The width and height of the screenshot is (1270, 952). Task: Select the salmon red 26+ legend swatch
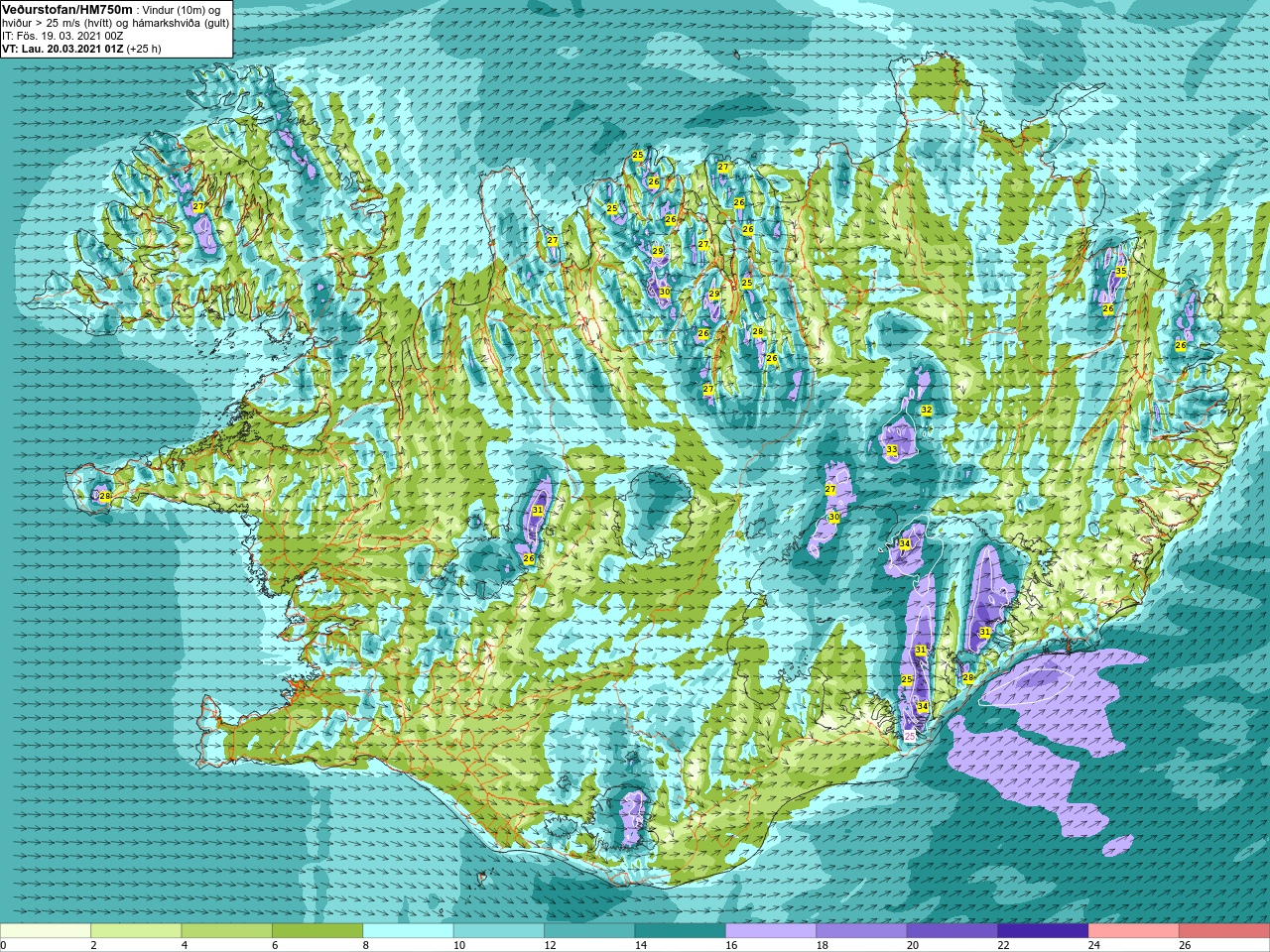click(1224, 931)
